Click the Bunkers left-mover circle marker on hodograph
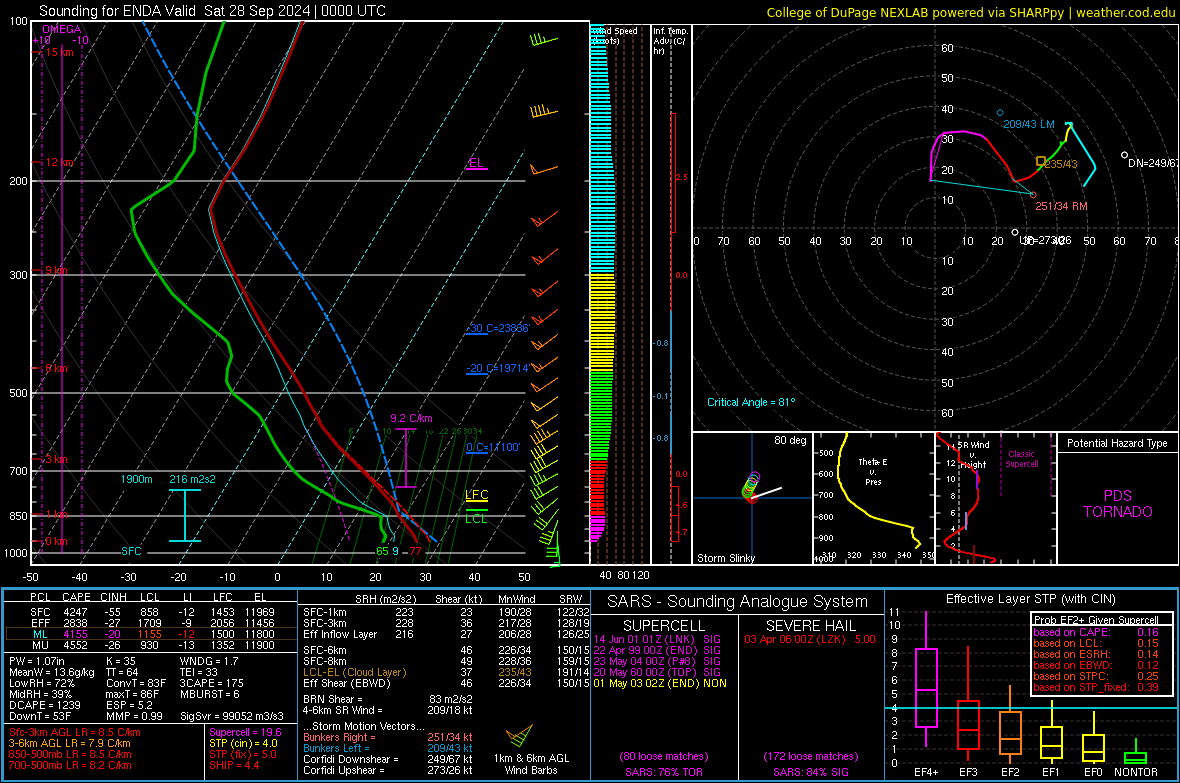The image size is (1180, 783). 1000,113
